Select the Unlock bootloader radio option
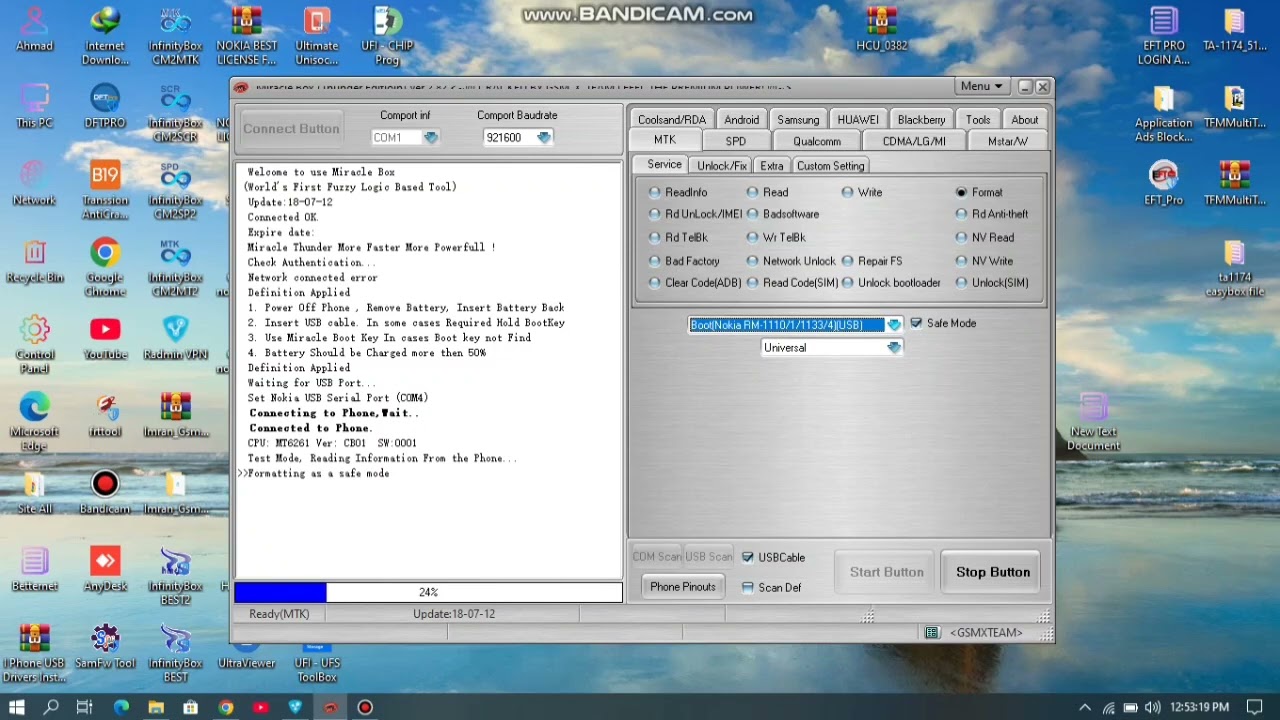The image size is (1280, 720). click(891, 283)
